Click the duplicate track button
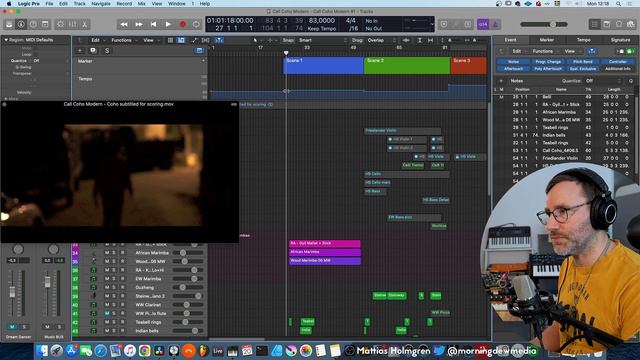 pos(93,51)
